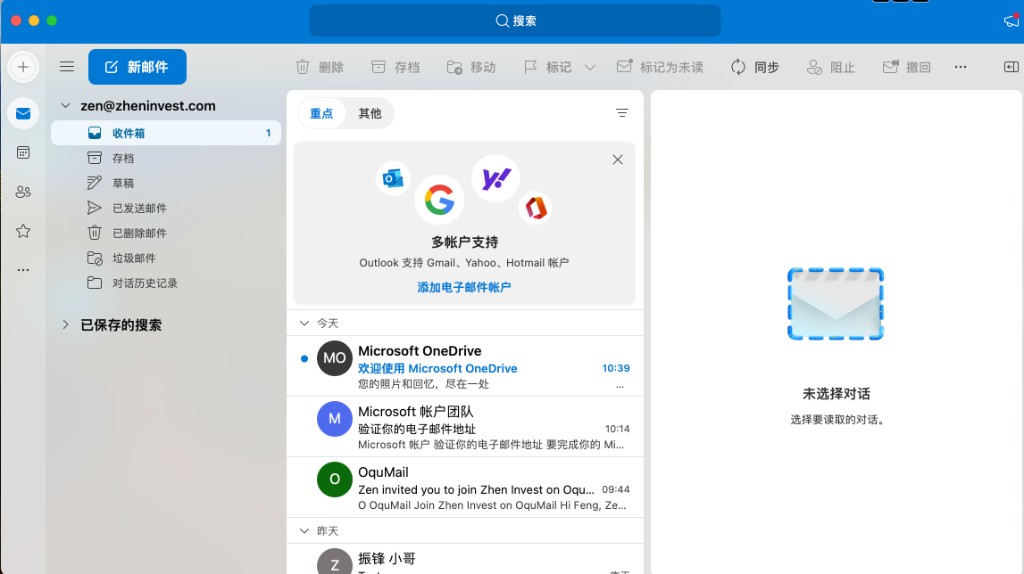Select the 对话历史记录 folder
This screenshot has height=574, width=1024.
coord(166,283)
